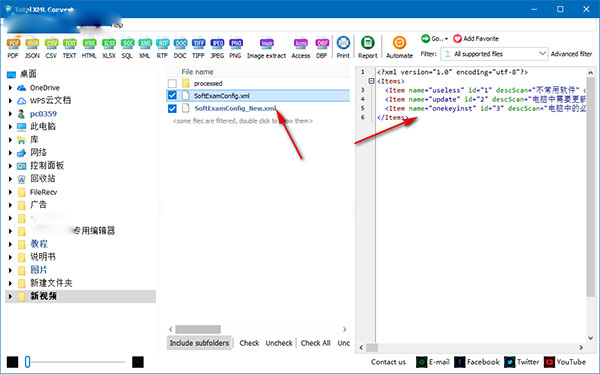
Task: Open the Image extract tool
Action: (x=266, y=48)
